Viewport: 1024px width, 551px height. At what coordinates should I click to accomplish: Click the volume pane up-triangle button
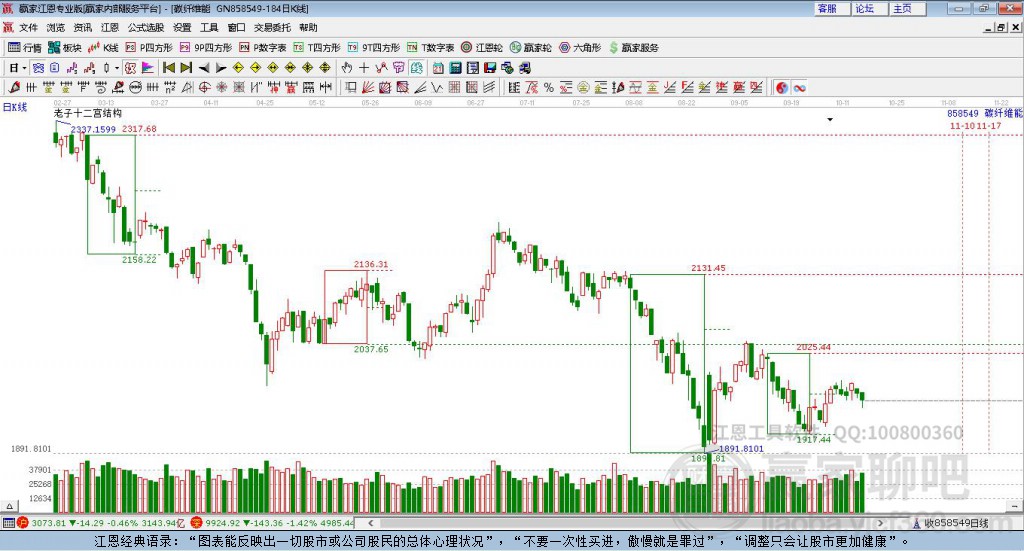point(9,506)
